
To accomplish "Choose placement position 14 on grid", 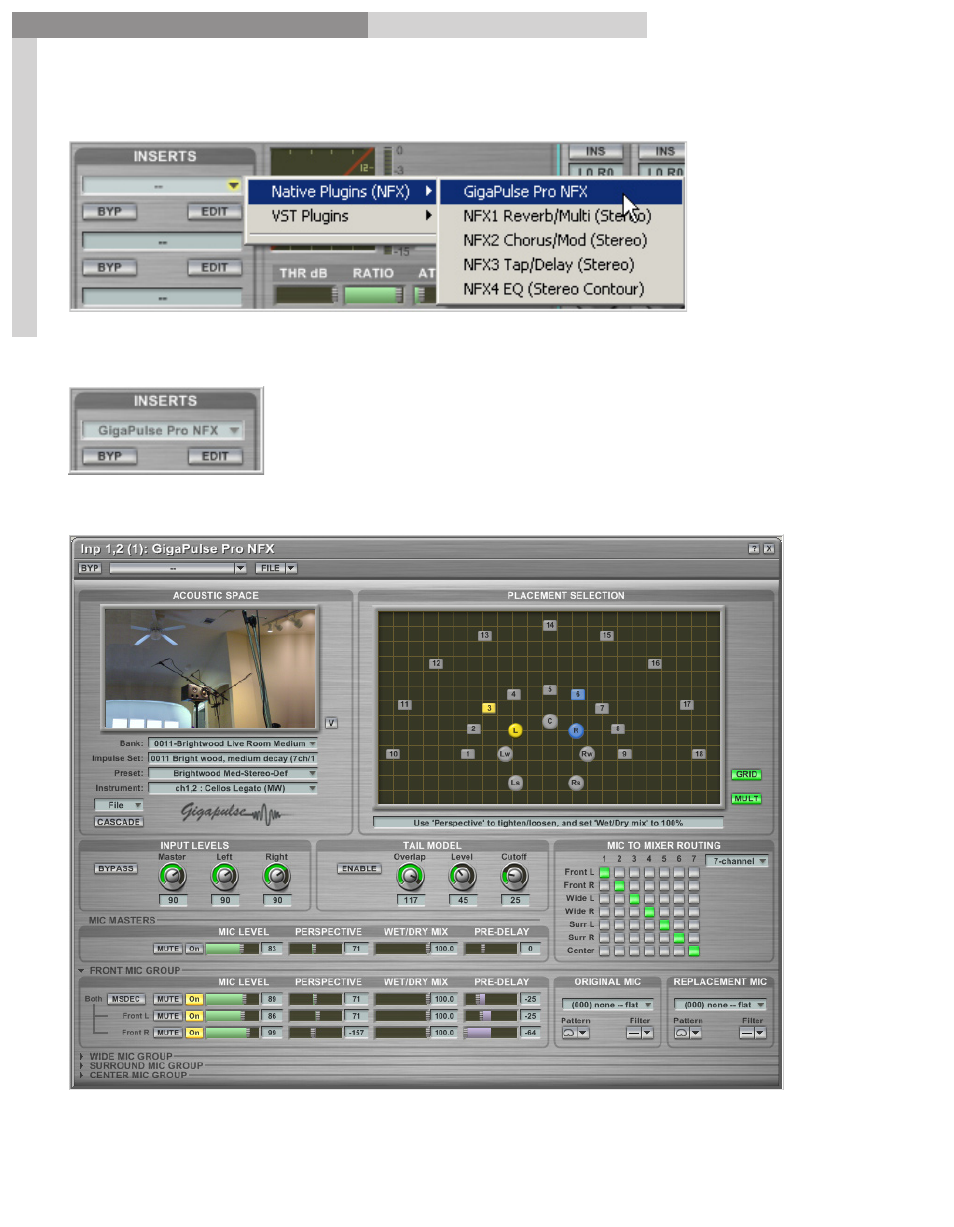I will [550, 625].
